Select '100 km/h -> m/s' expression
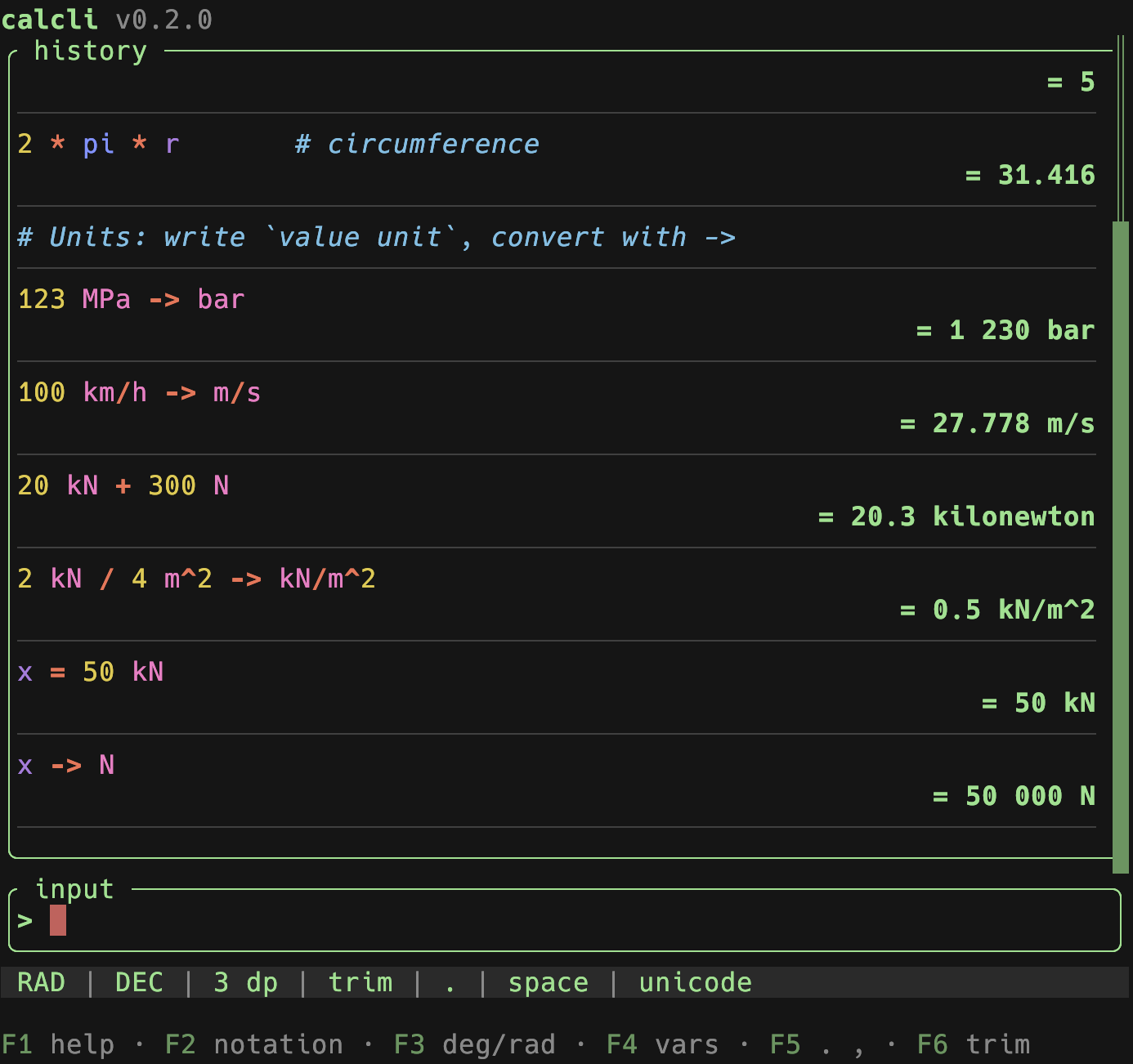 (140, 392)
